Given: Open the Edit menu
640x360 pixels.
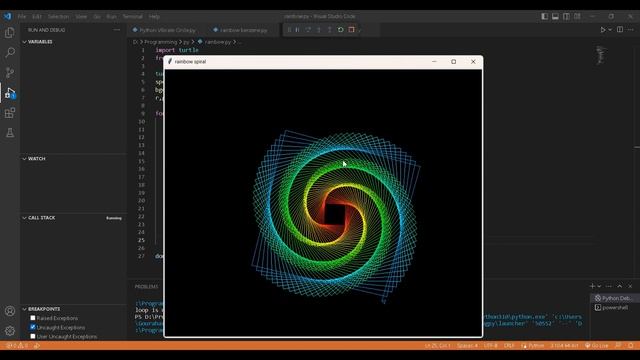Looking at the screenshot, I should tap(37, 16).
